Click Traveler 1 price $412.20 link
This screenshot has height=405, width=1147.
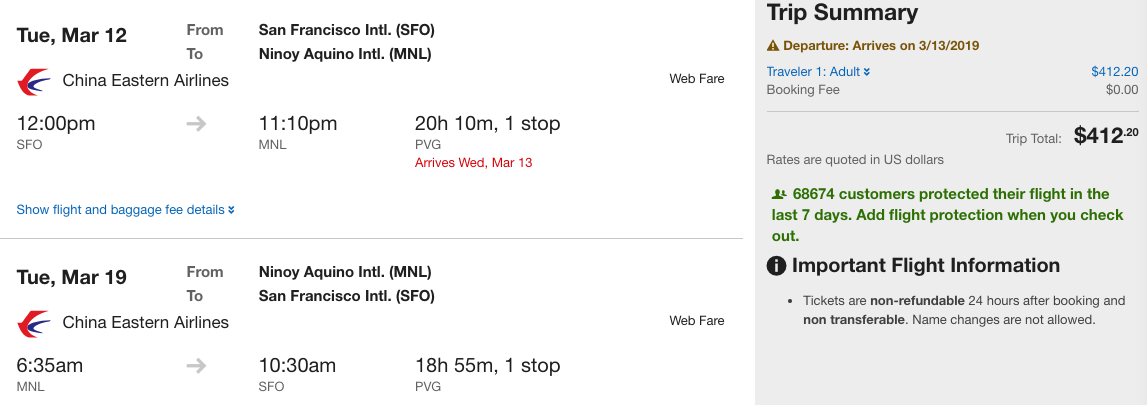tap(1114, 72)
